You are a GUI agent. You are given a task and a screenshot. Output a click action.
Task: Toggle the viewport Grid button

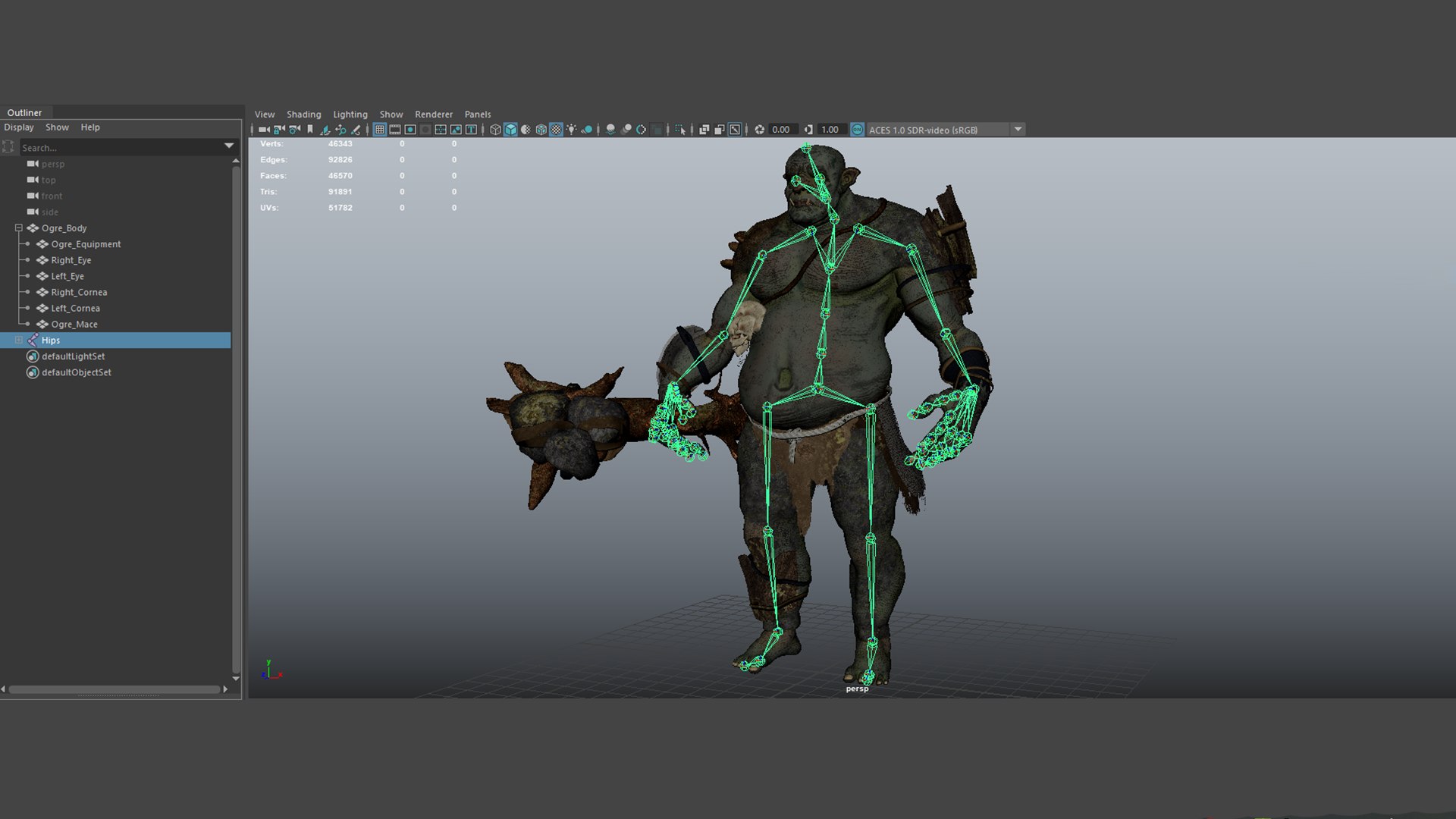point(380,130)
